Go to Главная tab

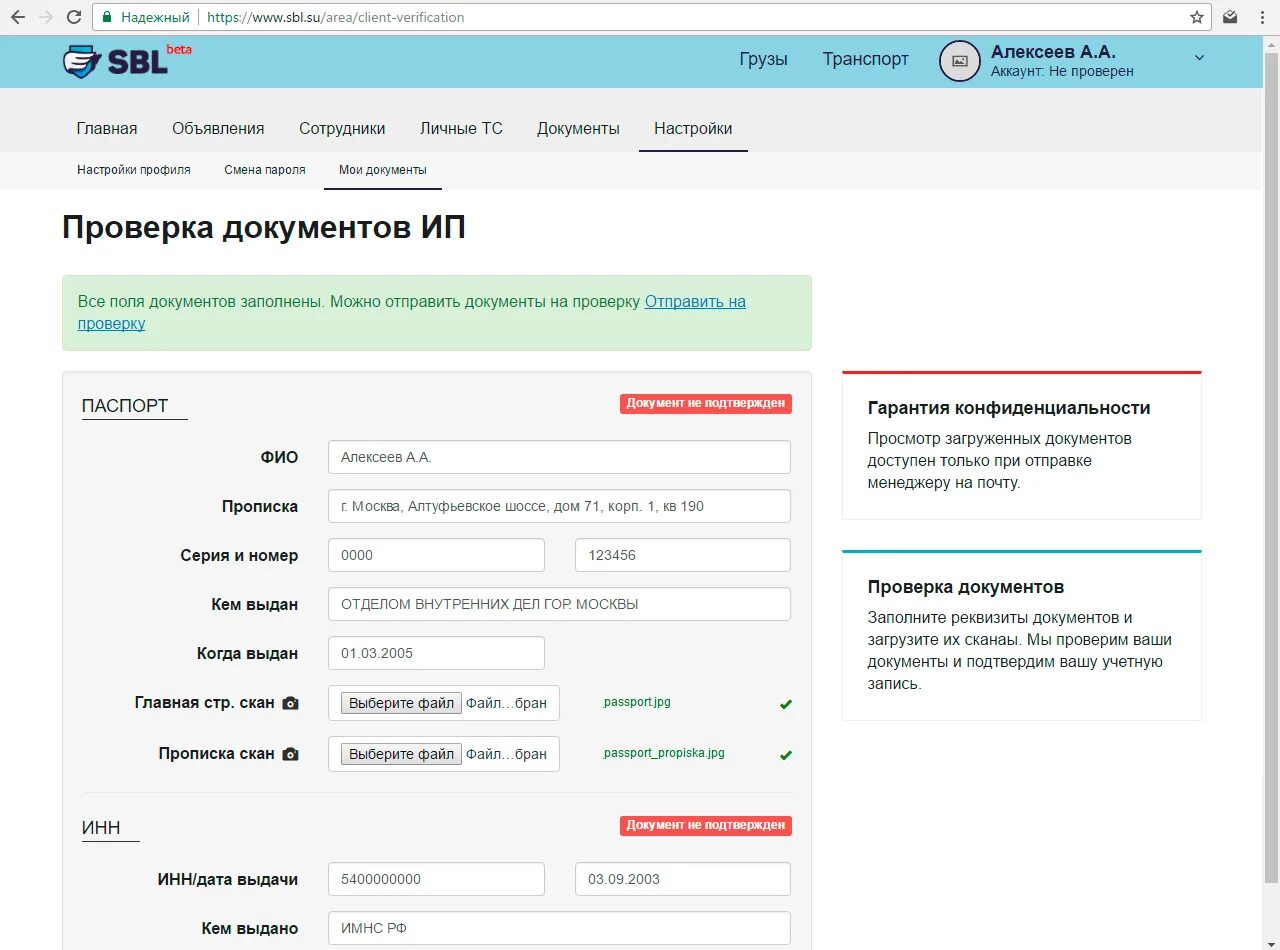(107, 128)
